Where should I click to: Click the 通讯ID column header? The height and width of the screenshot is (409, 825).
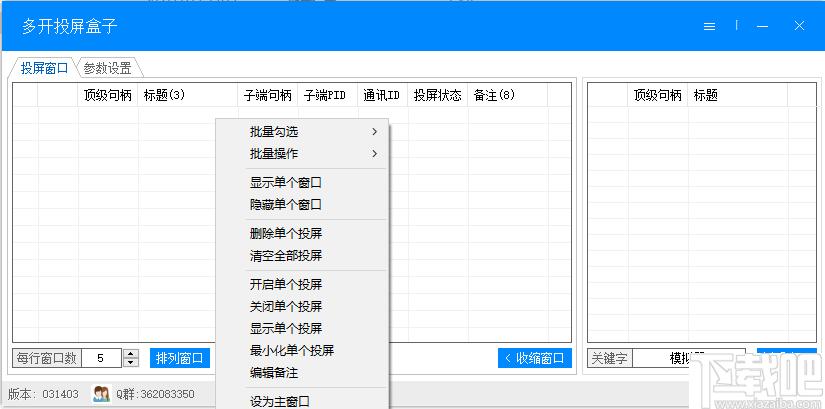tap(383, 95)
